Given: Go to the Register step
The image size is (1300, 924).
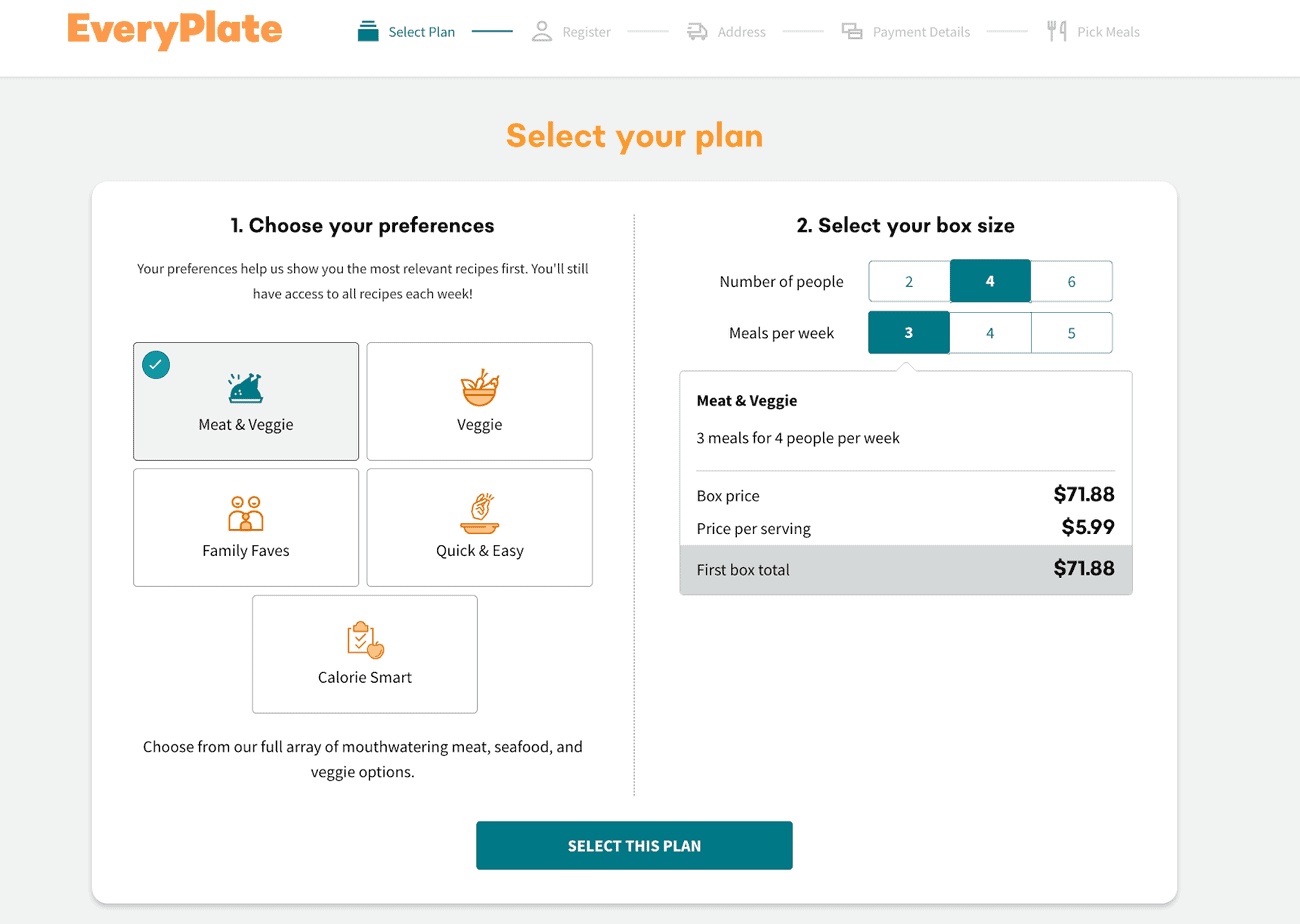Looking at the screenshot, I should click(x=586, y=32).
